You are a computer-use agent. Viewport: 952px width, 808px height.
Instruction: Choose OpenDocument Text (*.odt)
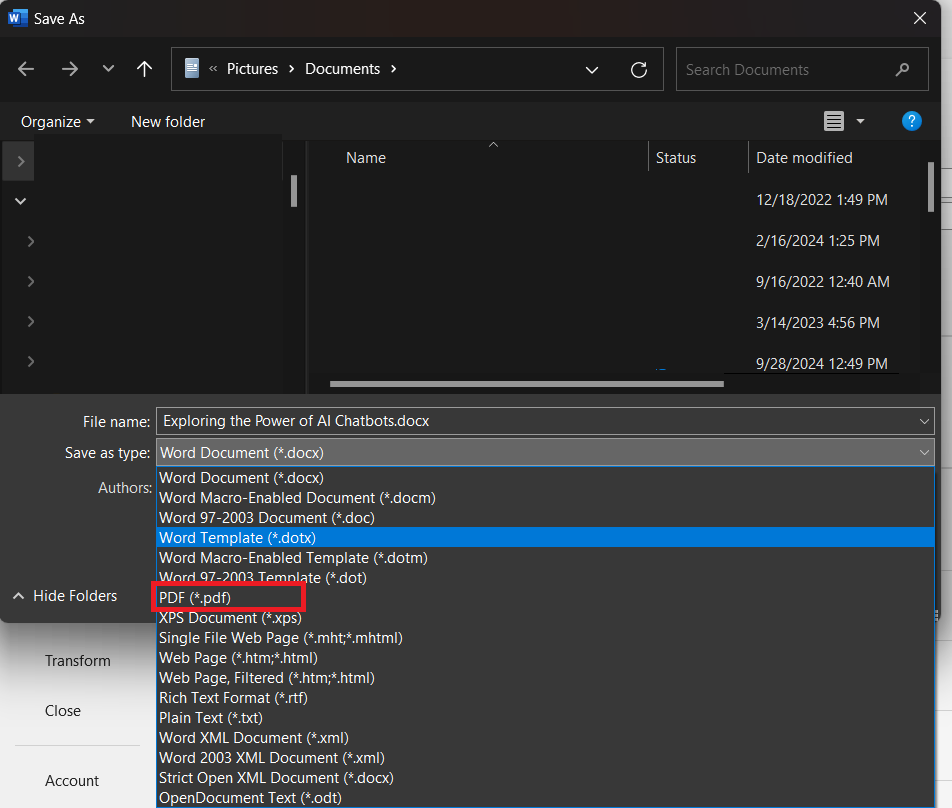545,798
